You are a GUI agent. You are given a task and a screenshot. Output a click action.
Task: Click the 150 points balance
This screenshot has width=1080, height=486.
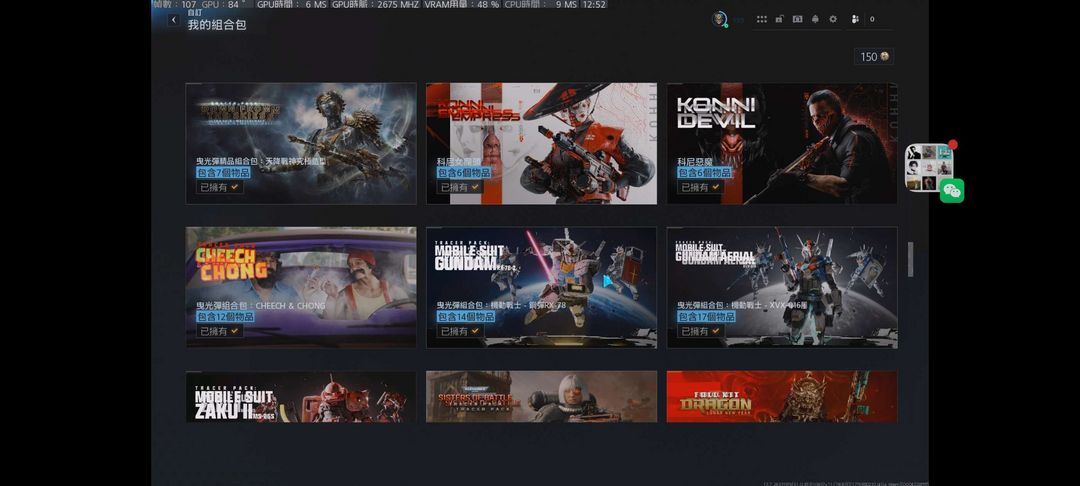pyautogui.click(x=874, y=56)
